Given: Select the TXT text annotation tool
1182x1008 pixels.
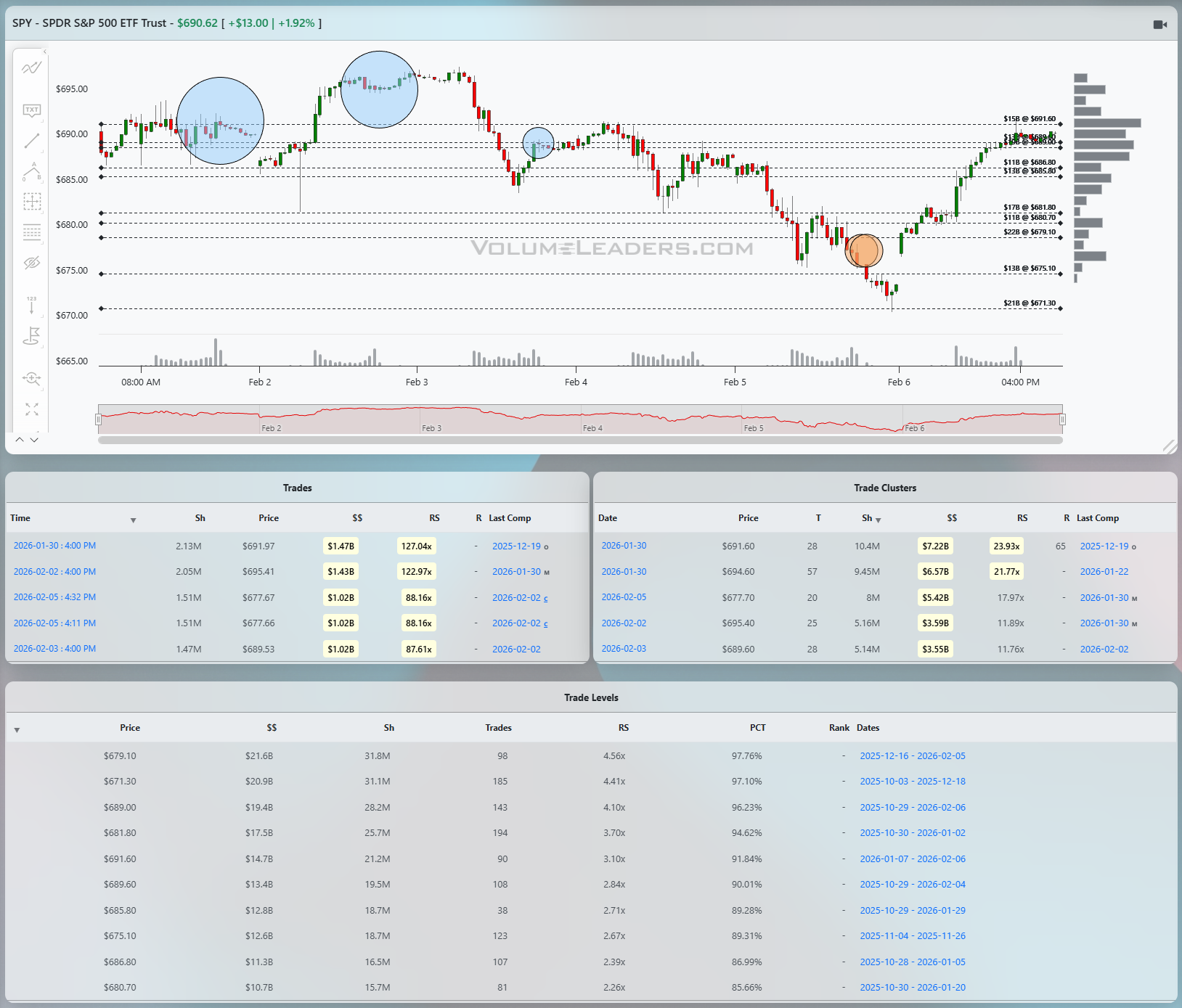Looking at the screenshot, I should pyautogui.click(x=31, y=110).
